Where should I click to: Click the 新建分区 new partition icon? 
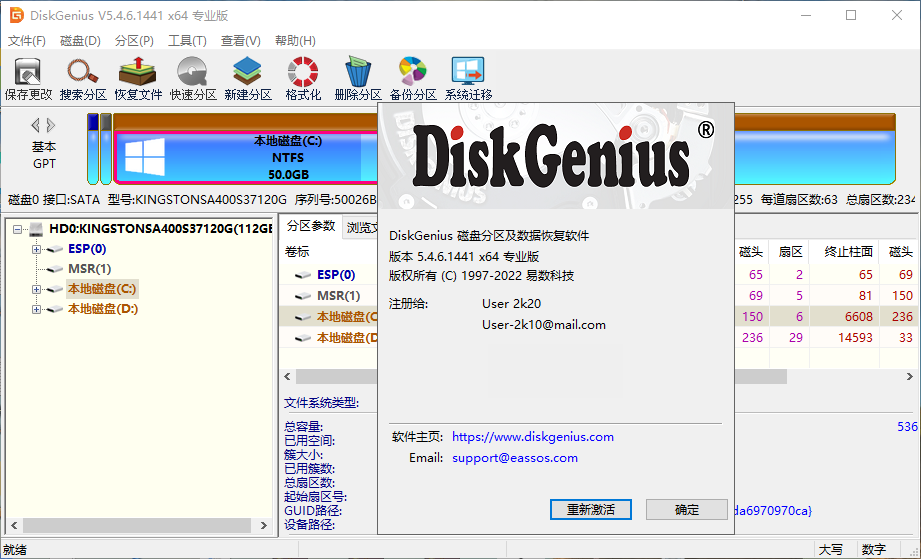(248, 79)
